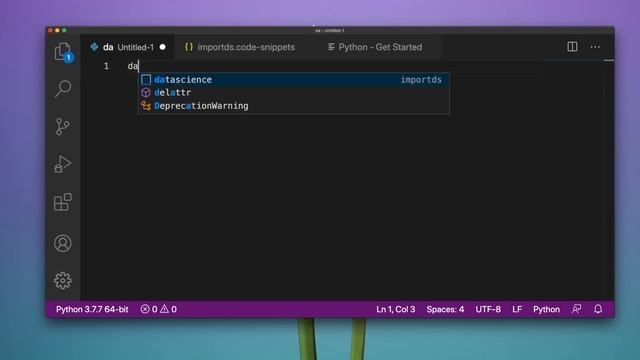
Task: Click the feedback icon in status bar
Action: 576,309
